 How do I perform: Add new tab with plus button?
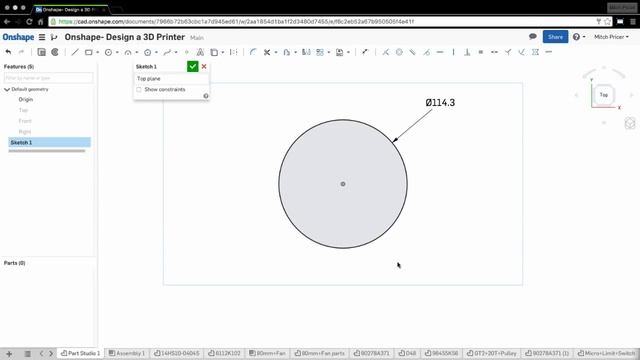tap(9, 354)
